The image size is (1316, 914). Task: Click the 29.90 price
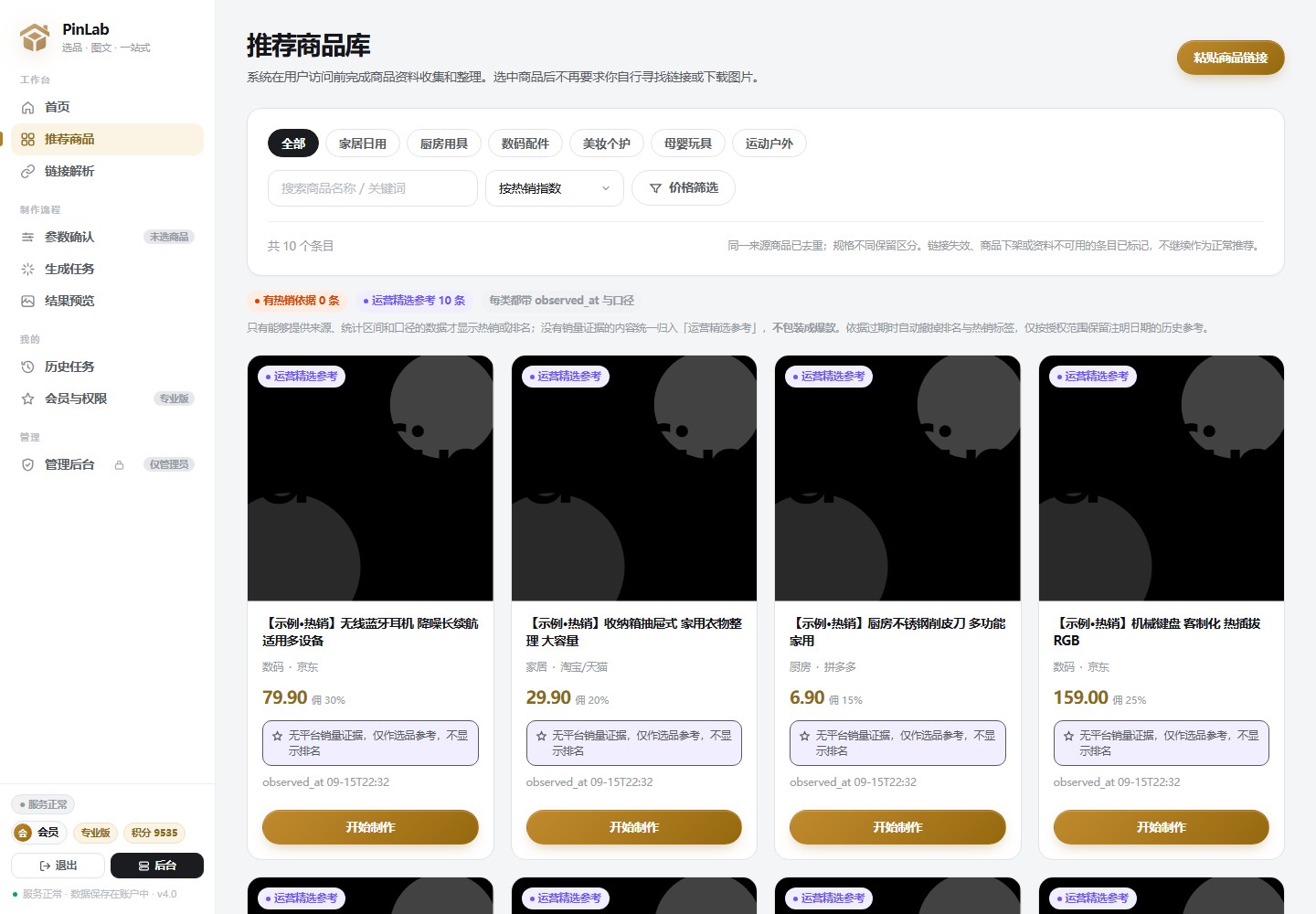[x=548, y=697]
